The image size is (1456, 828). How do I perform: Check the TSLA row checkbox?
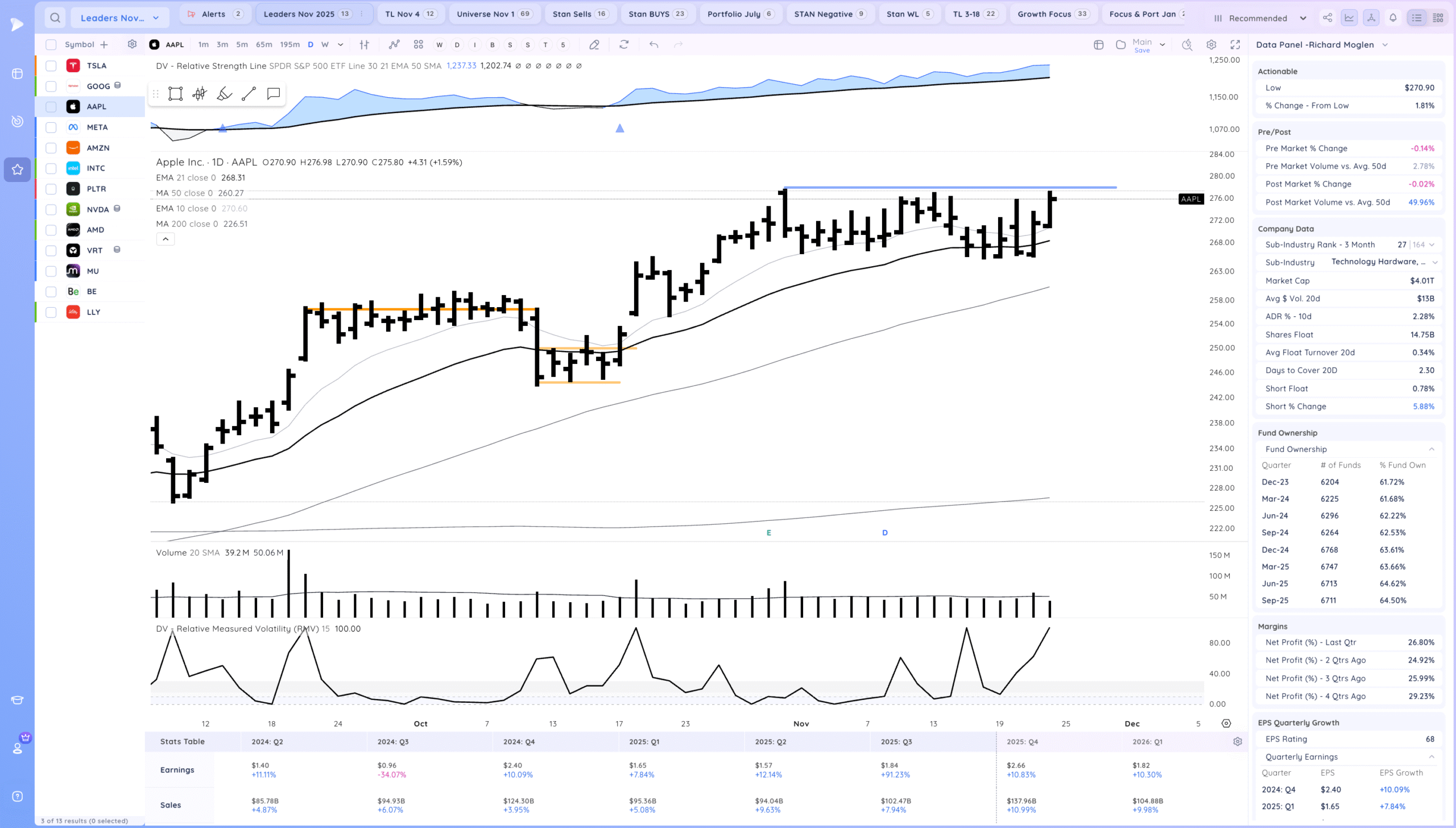coord(51,66)
